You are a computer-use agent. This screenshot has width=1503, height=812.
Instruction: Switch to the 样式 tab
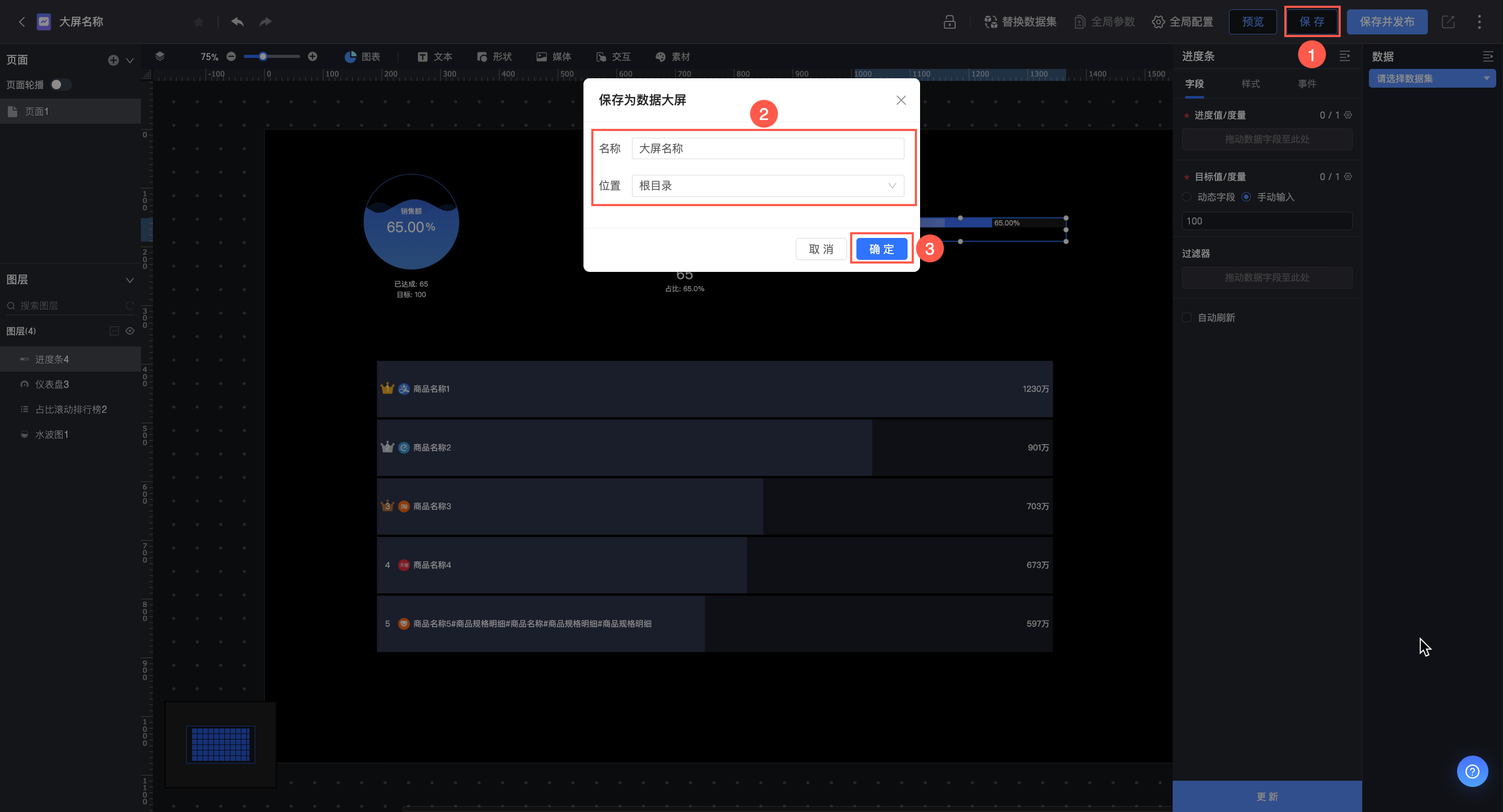click(x=1250, y=84)
